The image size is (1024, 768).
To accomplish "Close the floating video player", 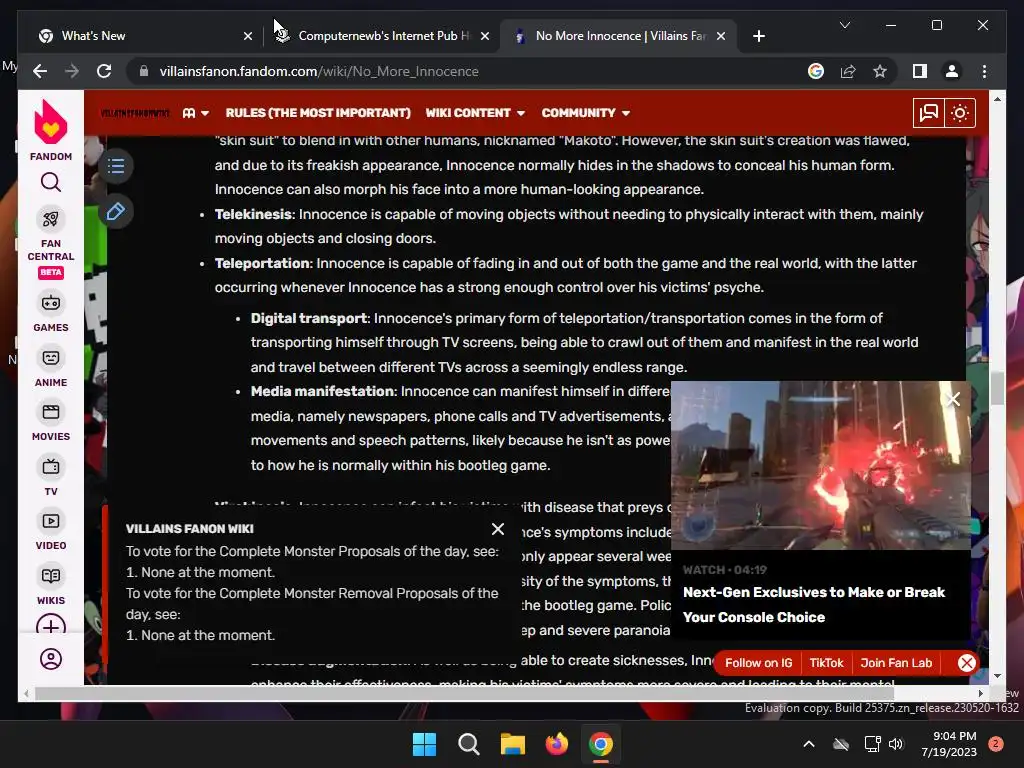I will 953,399.
